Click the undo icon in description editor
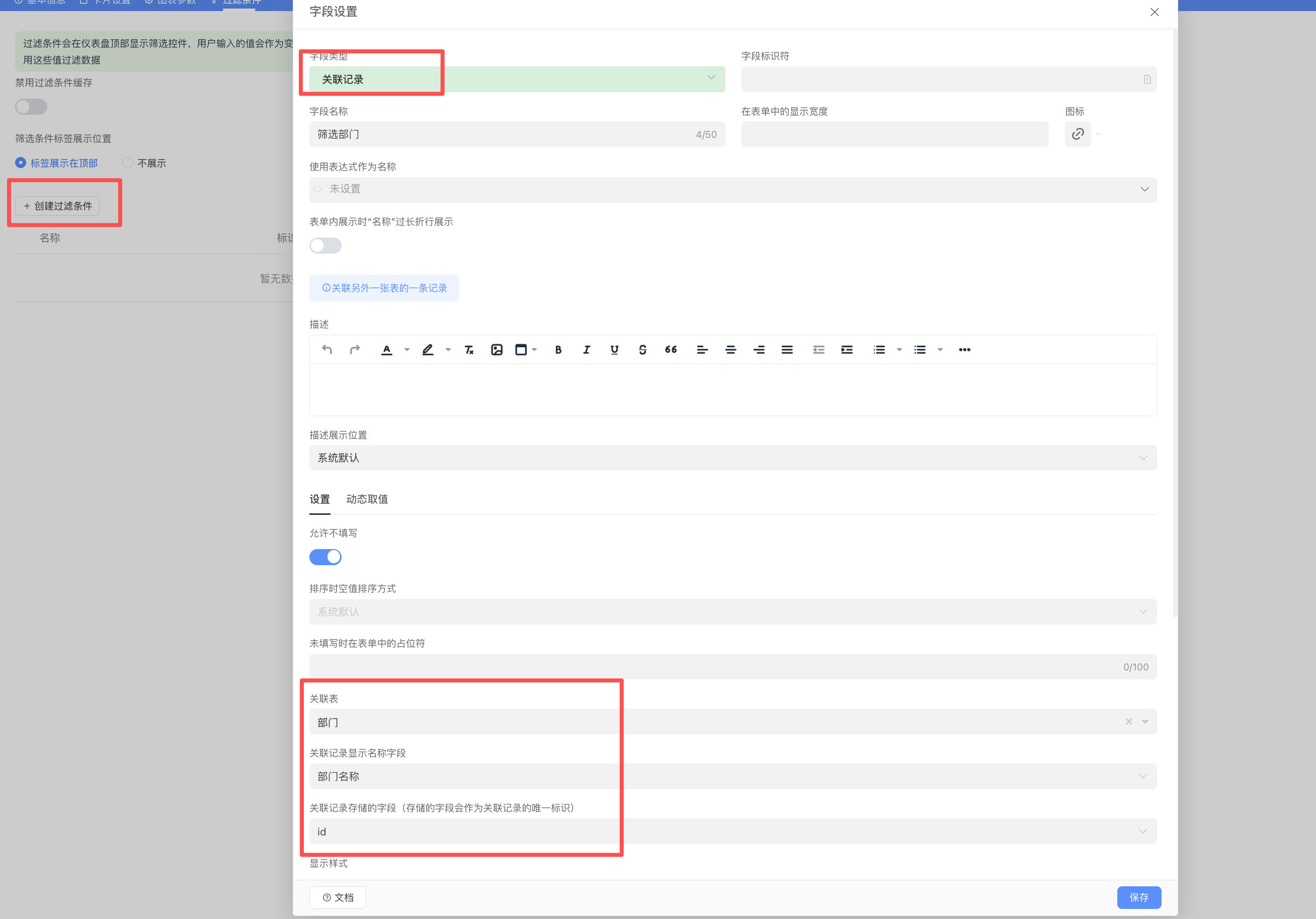Image resolution: width=1316 pixels, height=919 pixels. 326,349
